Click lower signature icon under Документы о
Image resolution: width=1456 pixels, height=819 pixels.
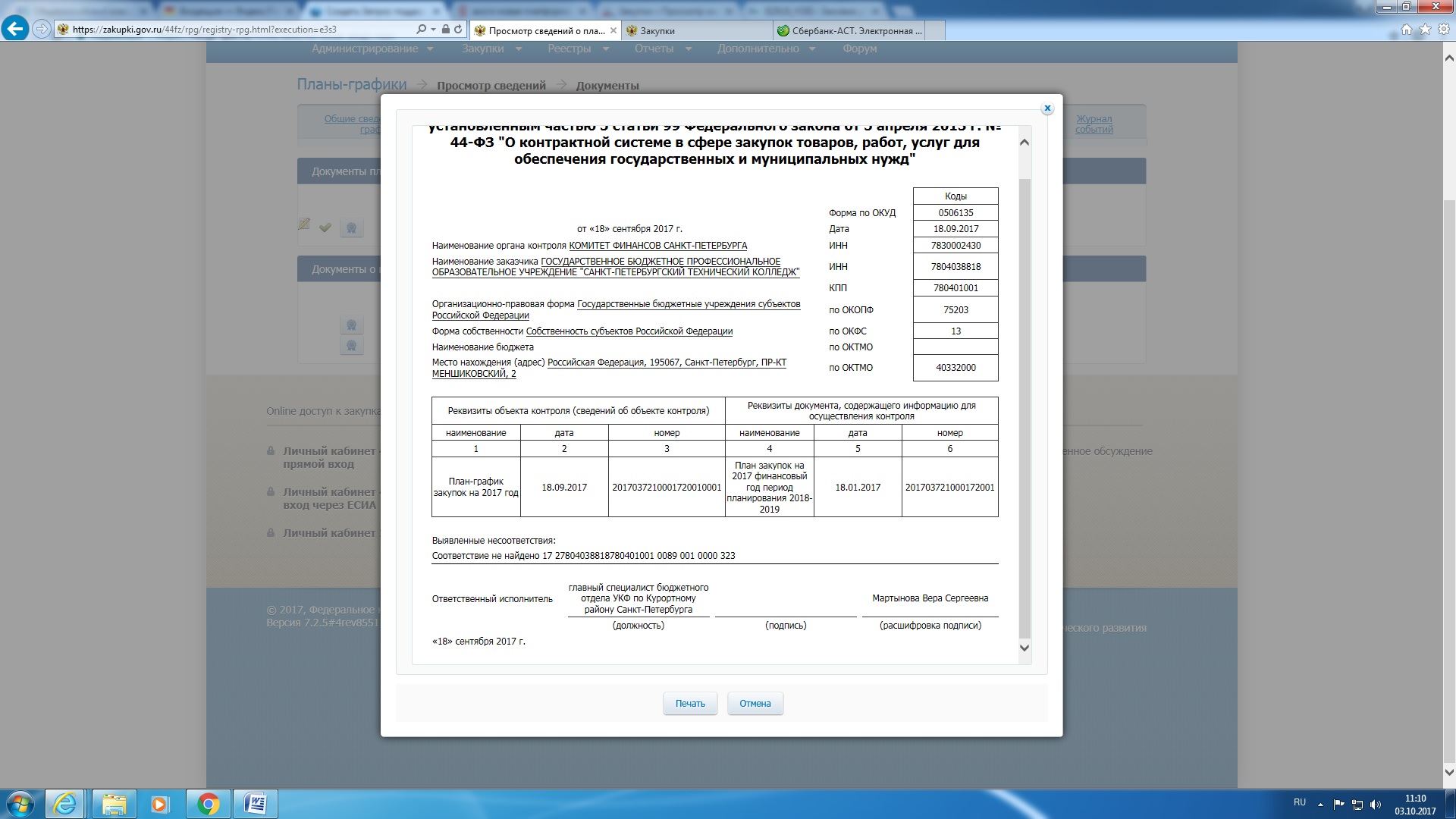351,346
